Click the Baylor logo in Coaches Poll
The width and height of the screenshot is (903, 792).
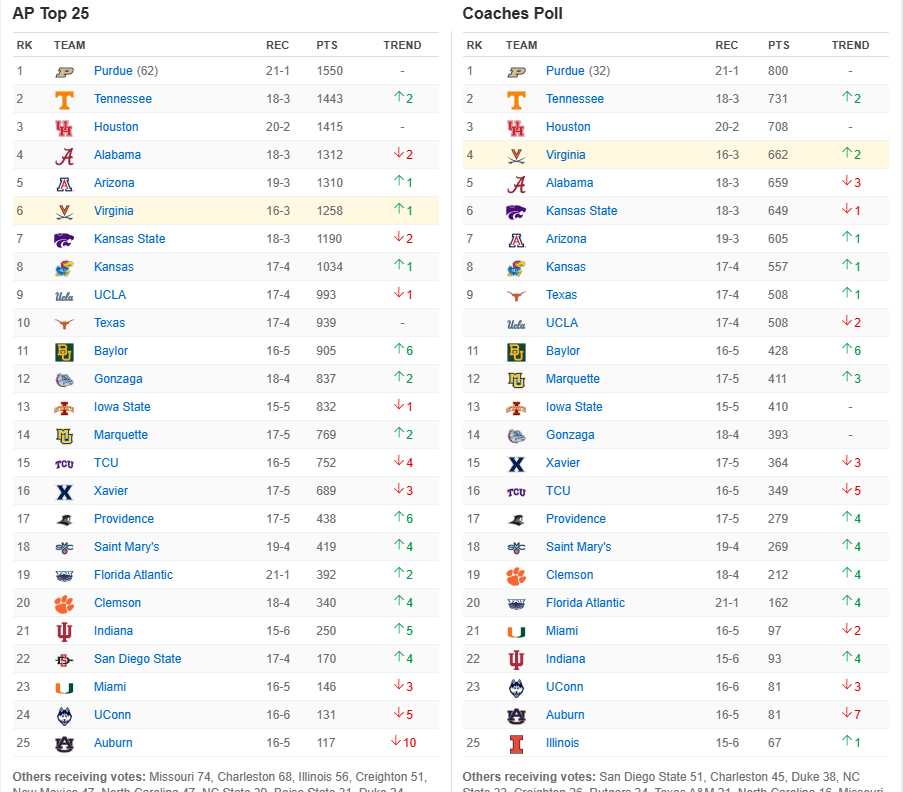(x=516, y=351)
